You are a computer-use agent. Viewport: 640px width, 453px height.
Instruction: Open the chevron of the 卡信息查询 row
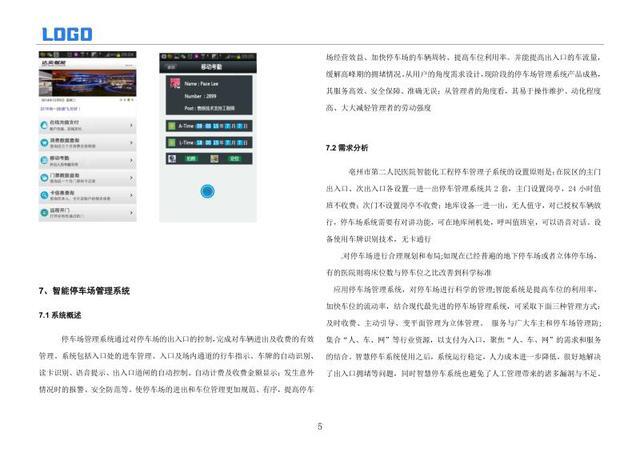click(x=131, y=195)
